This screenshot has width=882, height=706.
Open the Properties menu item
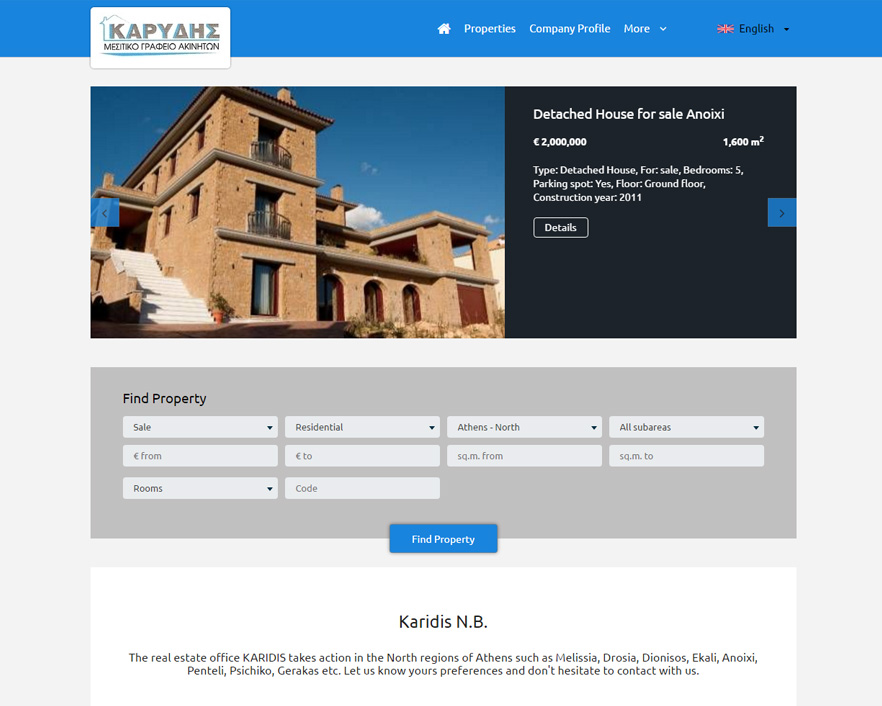click(489, 29)
